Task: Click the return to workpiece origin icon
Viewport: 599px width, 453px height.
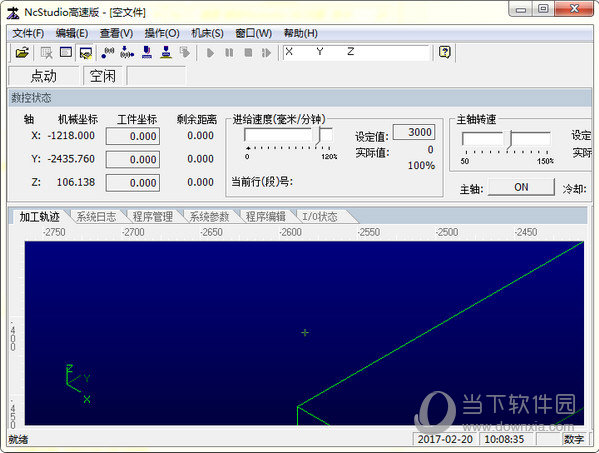Action: pyautogui.click(x=108, y=52)
